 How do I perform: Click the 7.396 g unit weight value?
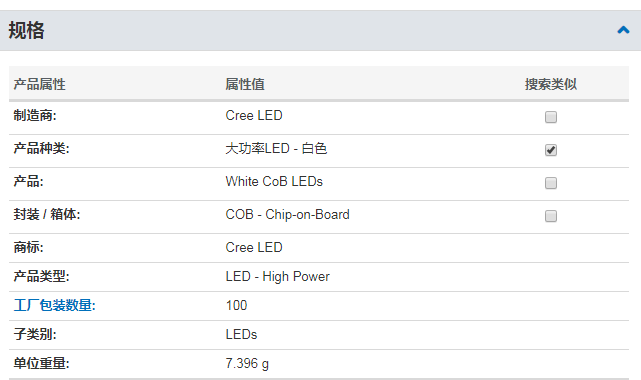[247, 363]
